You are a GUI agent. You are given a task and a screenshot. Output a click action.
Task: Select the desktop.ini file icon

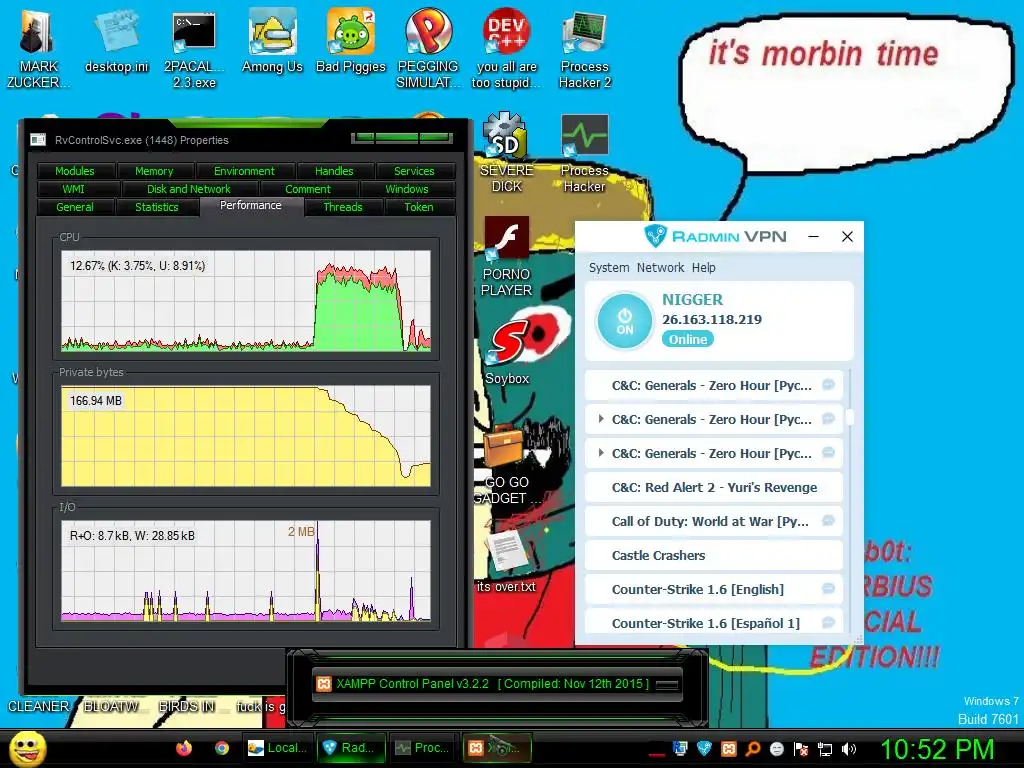[117, 41]
